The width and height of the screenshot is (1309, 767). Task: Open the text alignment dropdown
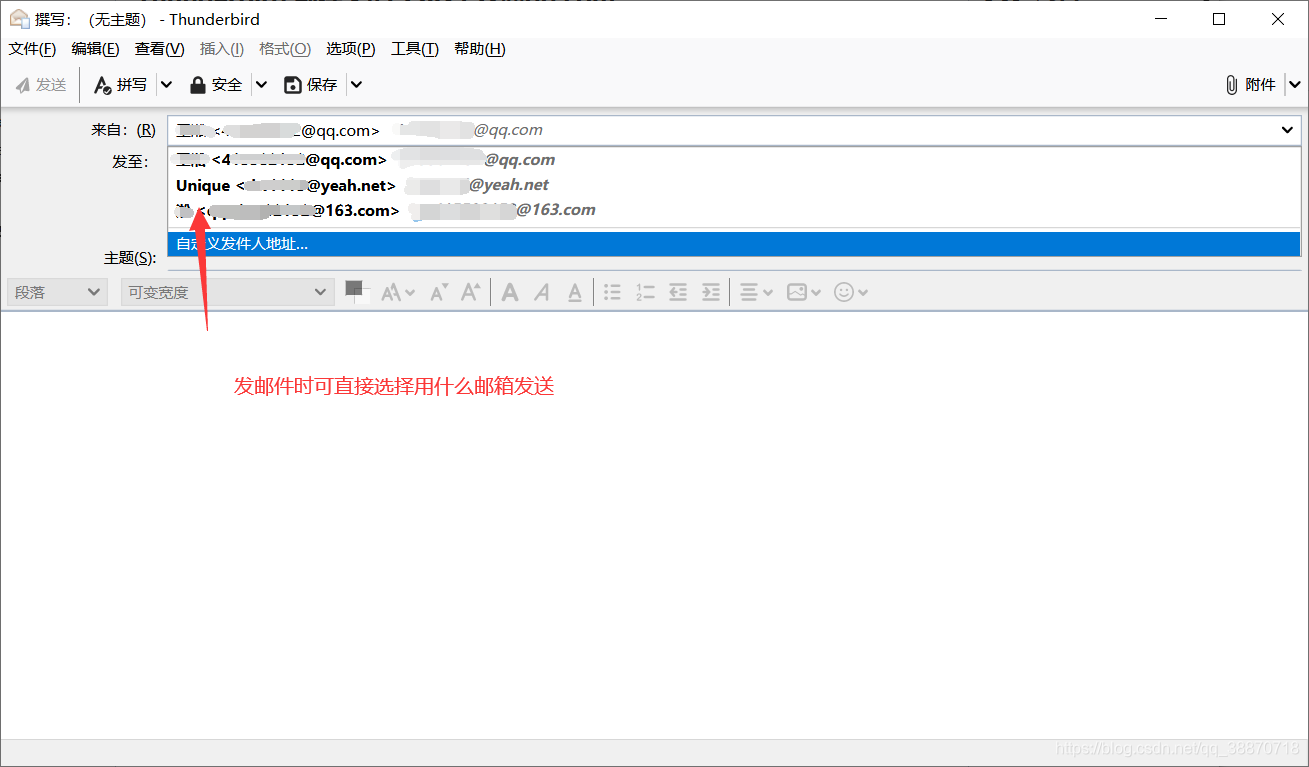pos(756,292)
